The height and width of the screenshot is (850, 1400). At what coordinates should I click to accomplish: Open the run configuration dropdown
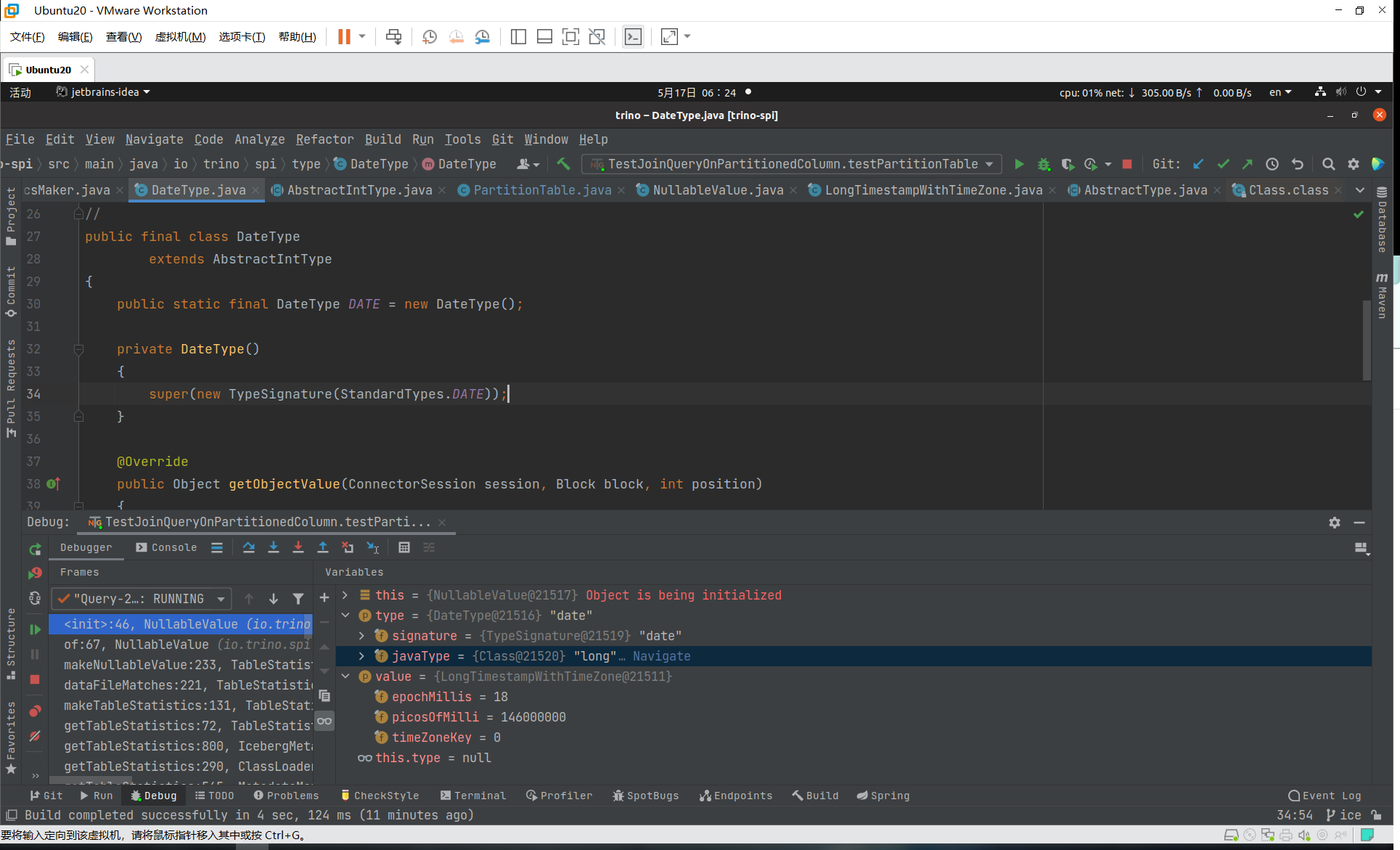point(793,164)
